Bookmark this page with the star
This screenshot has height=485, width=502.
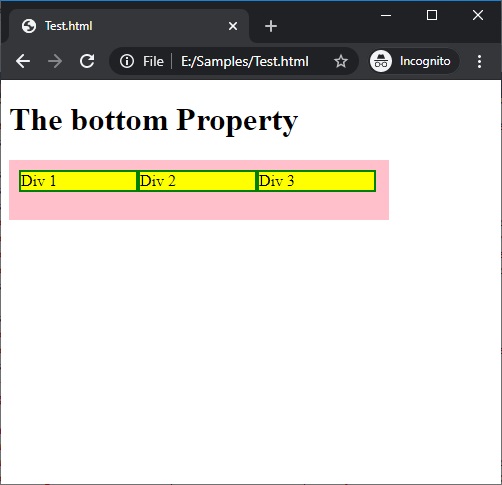click(341, 61)
